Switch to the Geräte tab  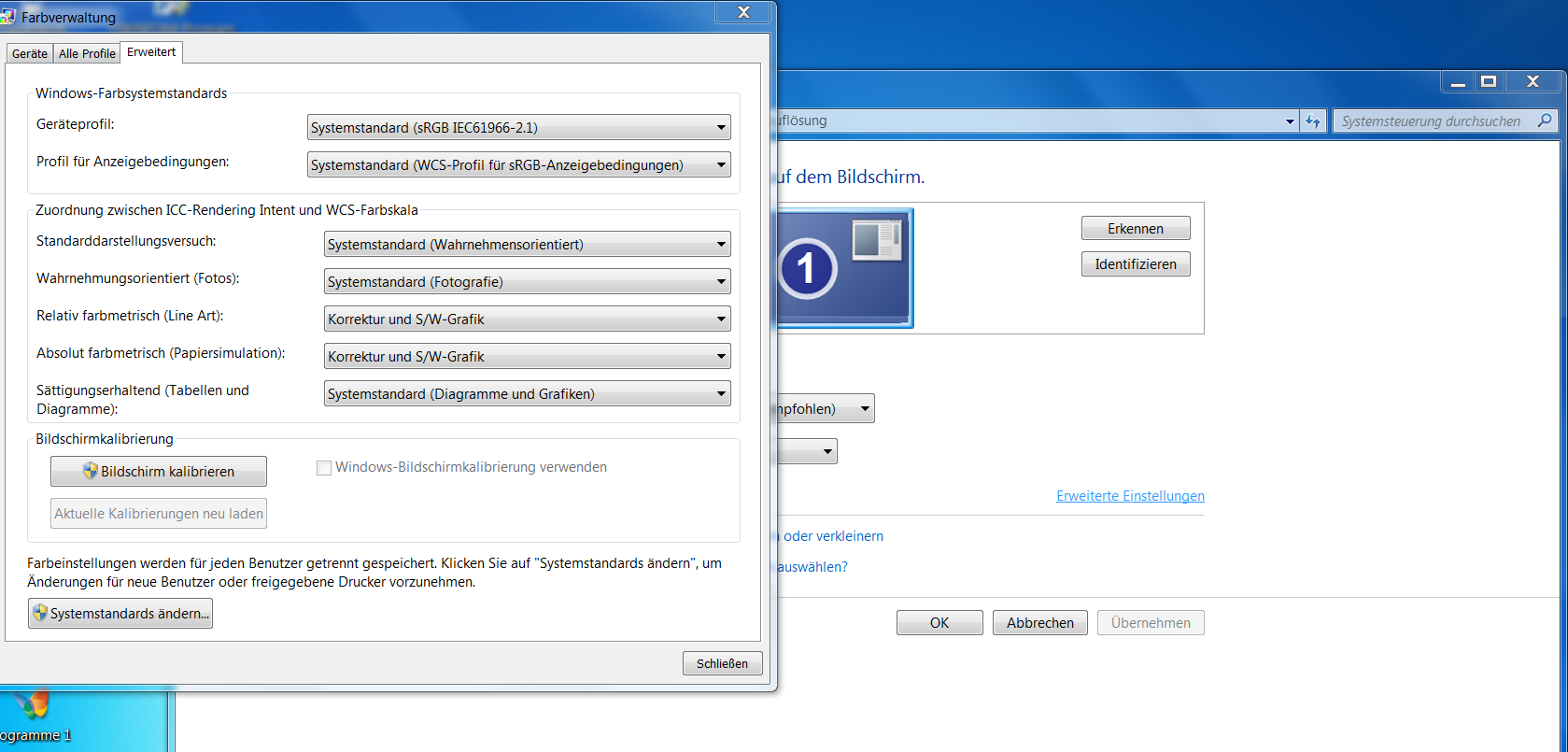tap(30, 53)
